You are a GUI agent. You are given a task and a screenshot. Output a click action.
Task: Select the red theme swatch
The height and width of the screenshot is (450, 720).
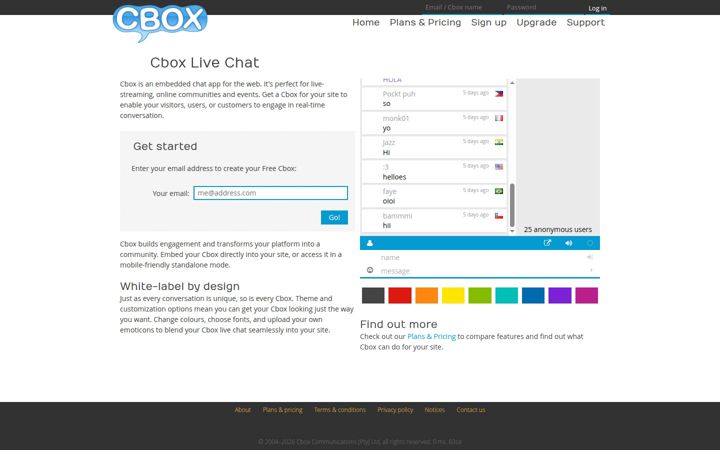click(400, 295)
